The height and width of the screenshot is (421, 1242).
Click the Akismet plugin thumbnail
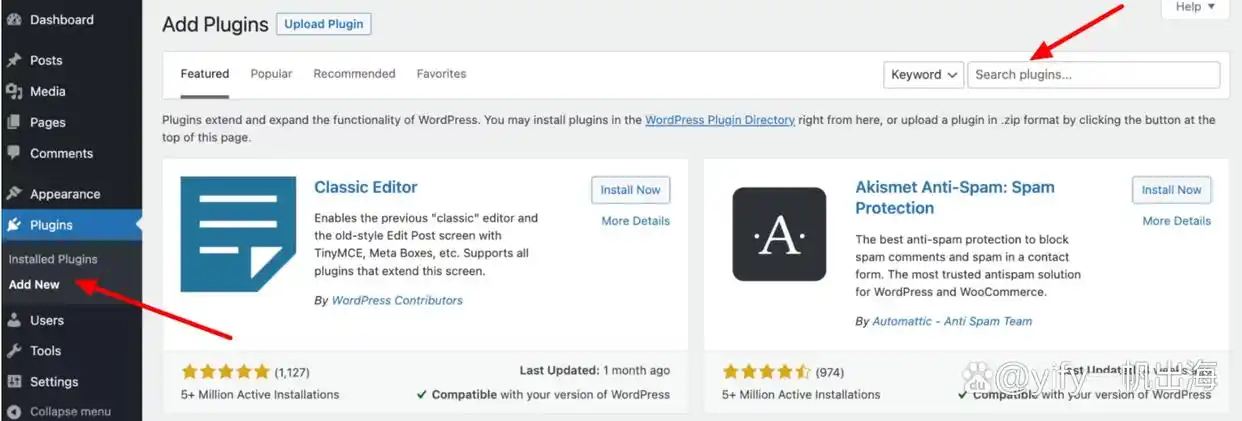779,235
